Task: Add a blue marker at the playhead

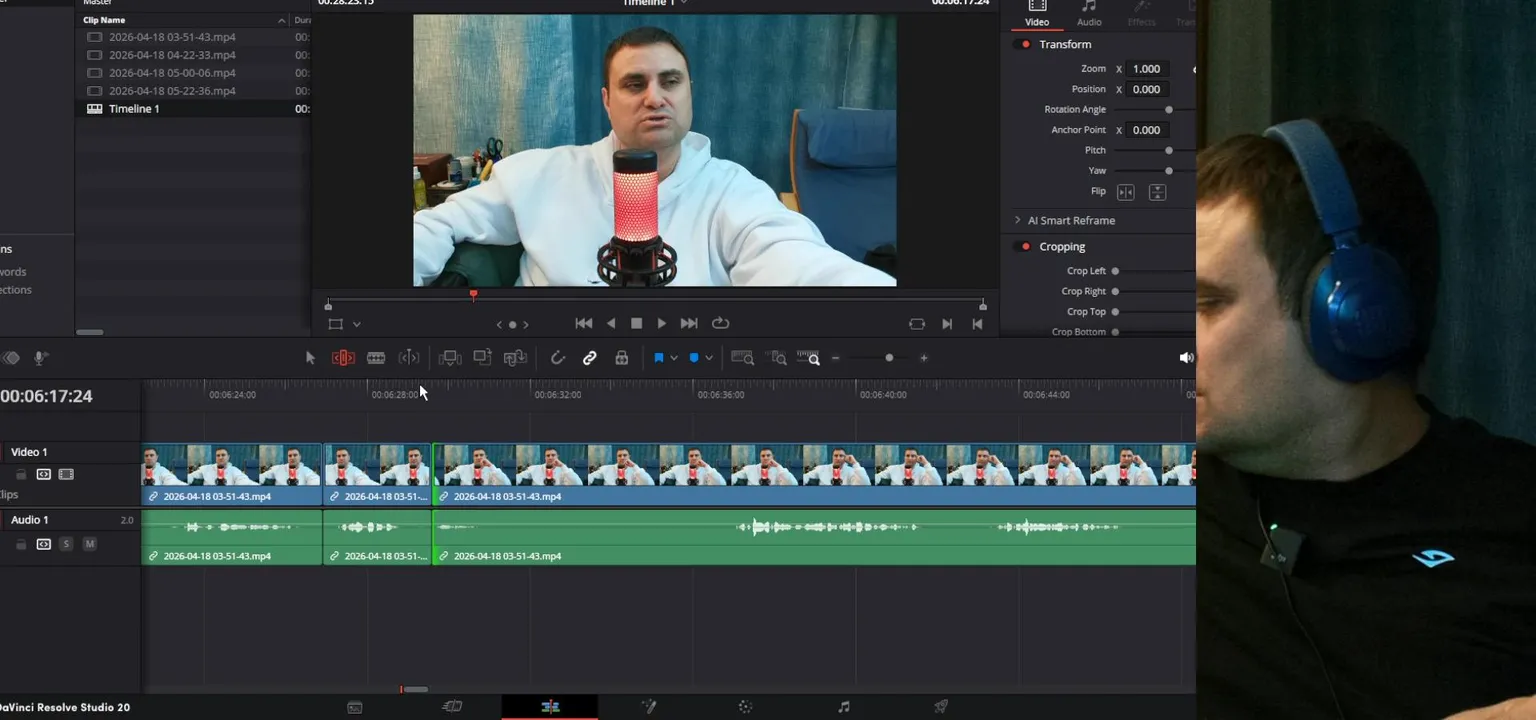Action: (694, 358)
